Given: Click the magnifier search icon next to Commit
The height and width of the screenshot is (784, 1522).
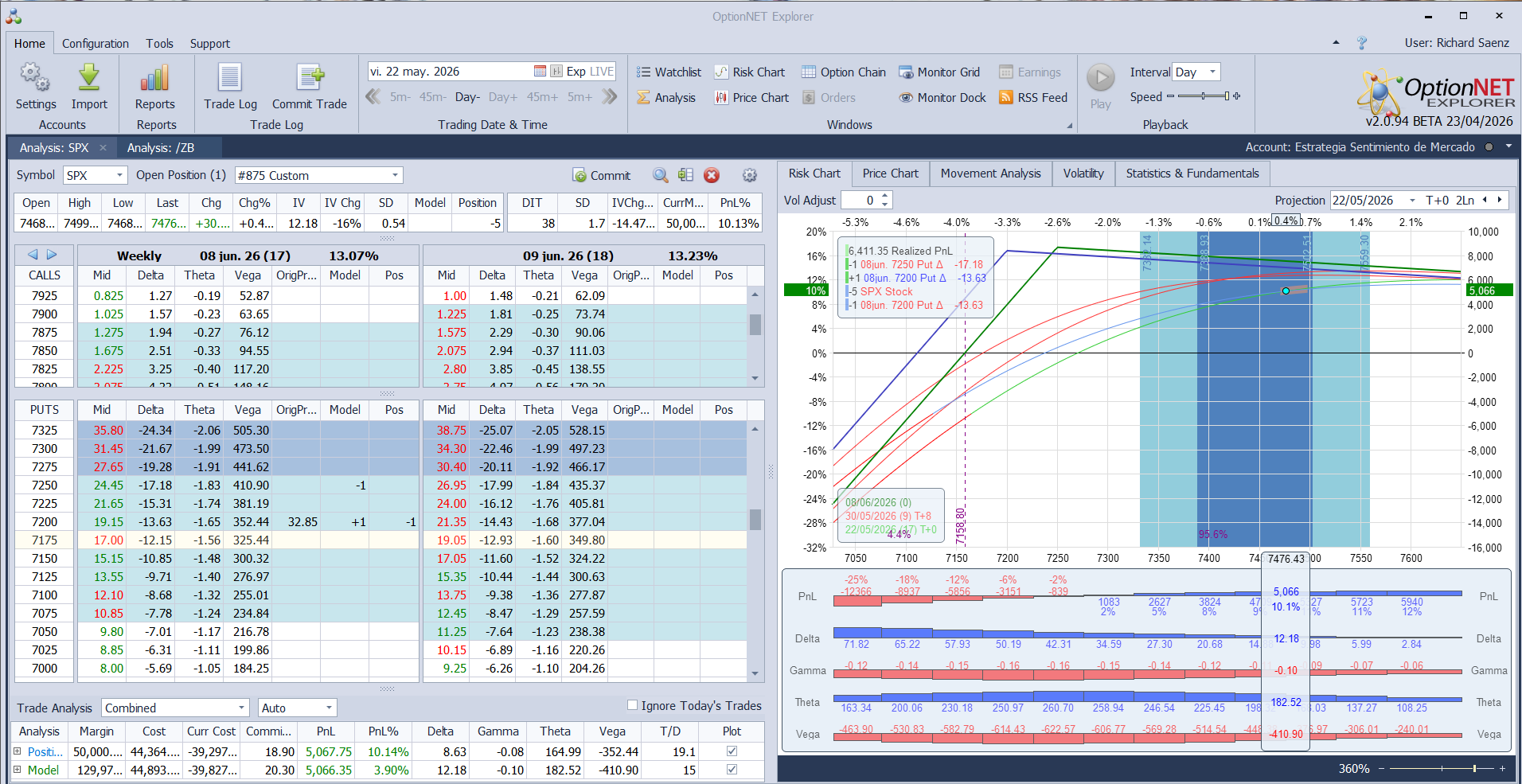Looking at the screenshot, I should point(660,175).
